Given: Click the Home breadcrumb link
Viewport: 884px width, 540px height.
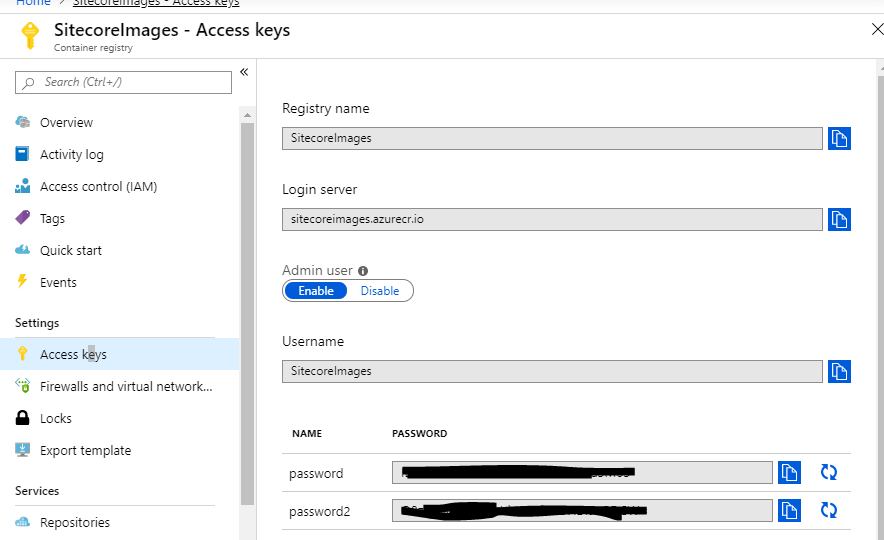Looking at the screenshot, I should tap(32, 3).
